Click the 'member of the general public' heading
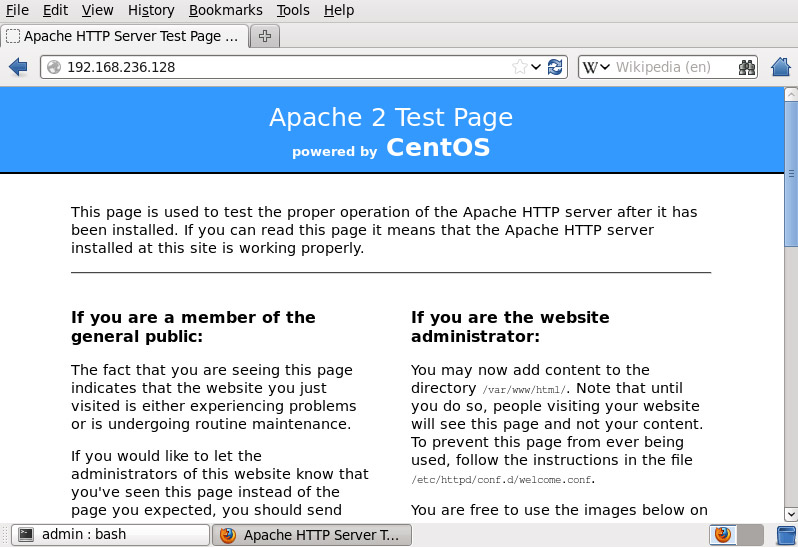Viewport: 798px width, 548px height. pos(193,327)
